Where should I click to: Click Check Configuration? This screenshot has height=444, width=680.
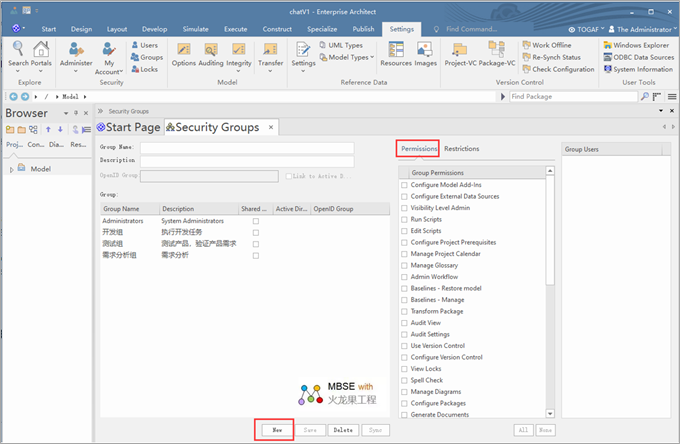click(x=559, y=69)
